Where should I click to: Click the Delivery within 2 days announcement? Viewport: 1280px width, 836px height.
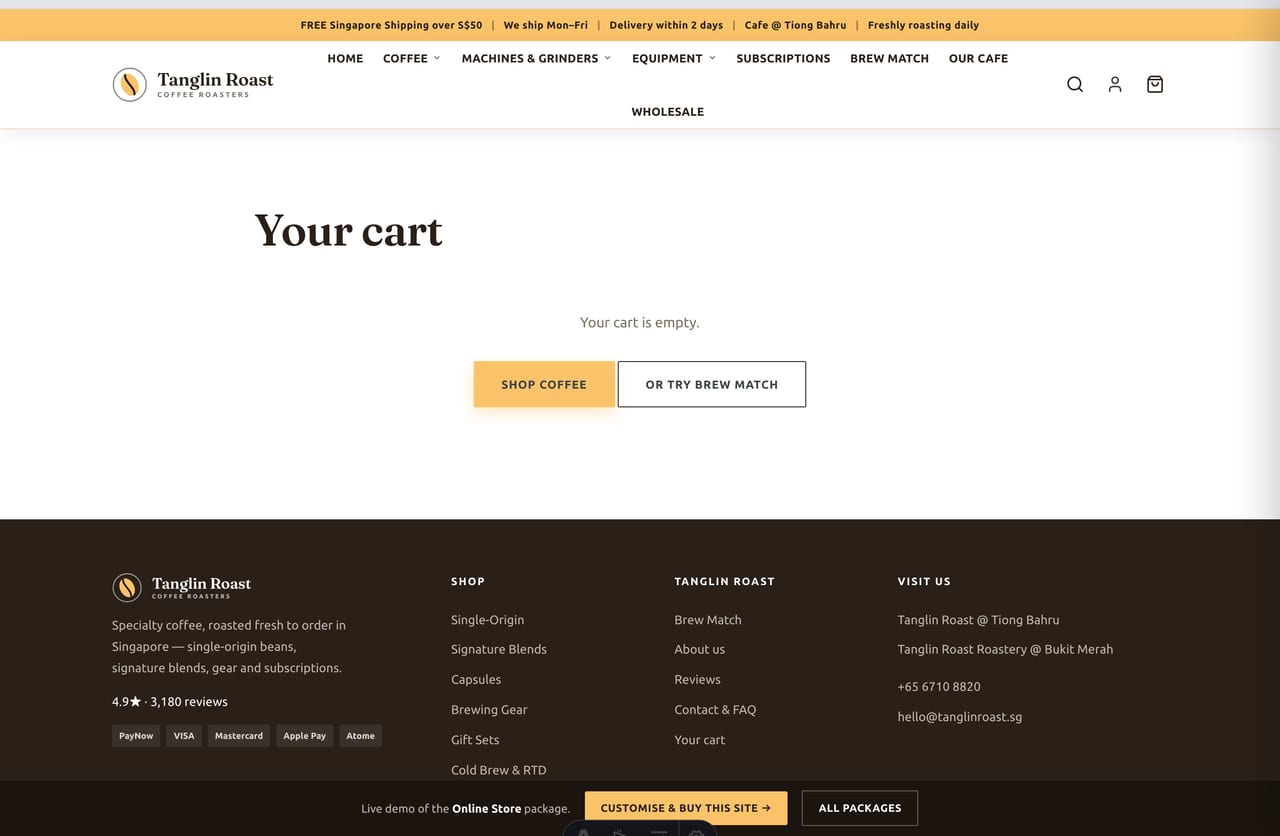[x=666, y=25]
